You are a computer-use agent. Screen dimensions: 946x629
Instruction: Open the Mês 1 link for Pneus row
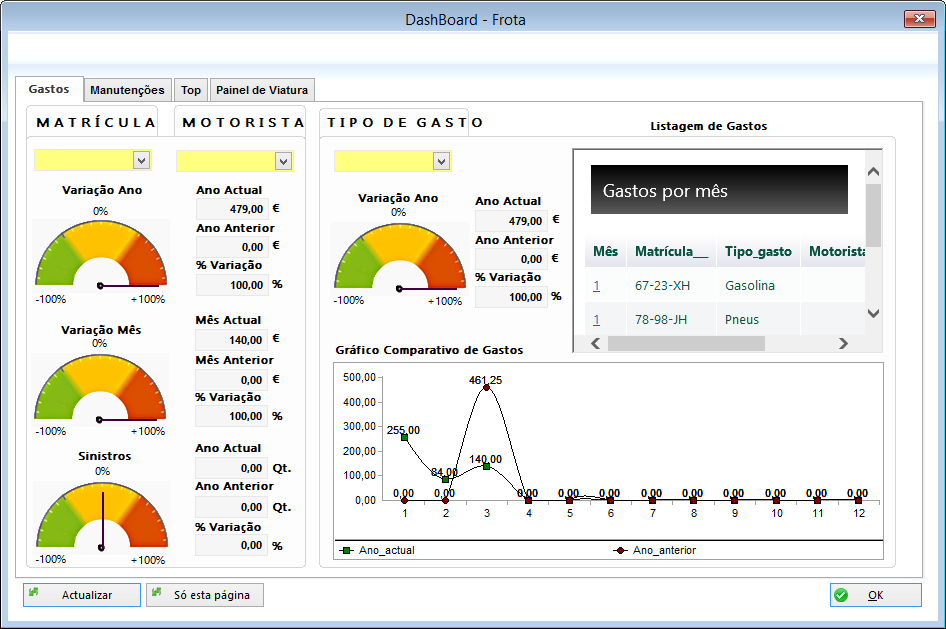pyautogui.click(x=596, y=320)
